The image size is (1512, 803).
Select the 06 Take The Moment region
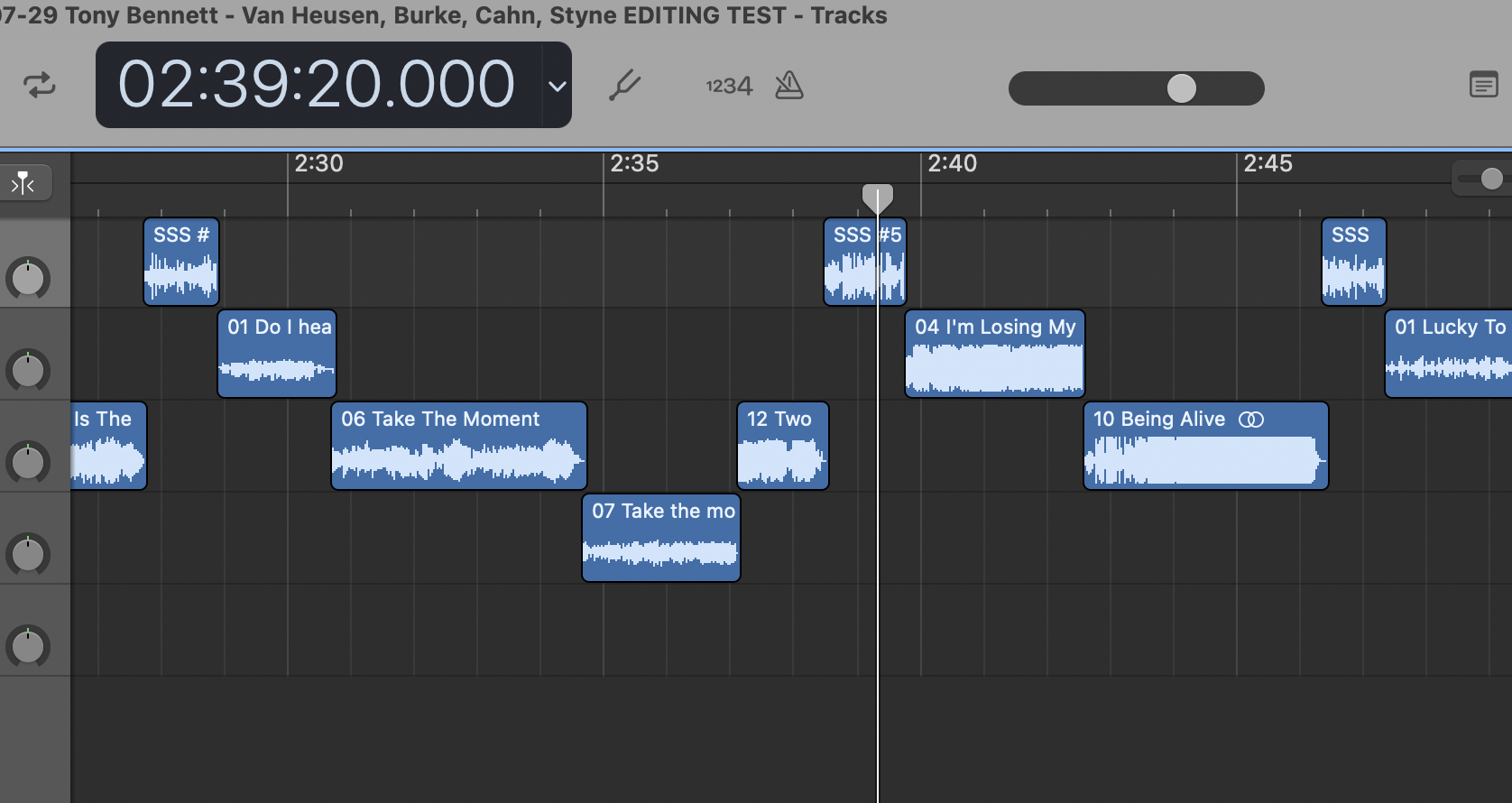[459, 446]
